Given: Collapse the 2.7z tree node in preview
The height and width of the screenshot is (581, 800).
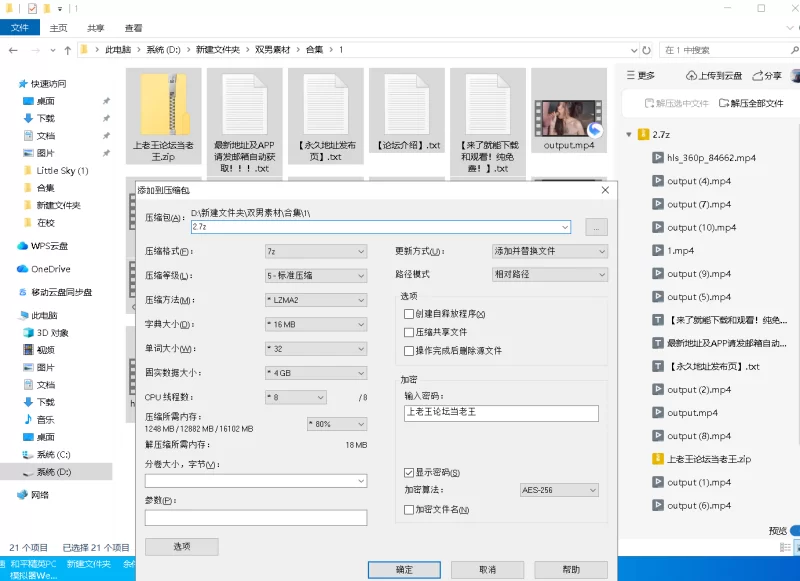Looking at the screenshot, I should tap(628, 134).
